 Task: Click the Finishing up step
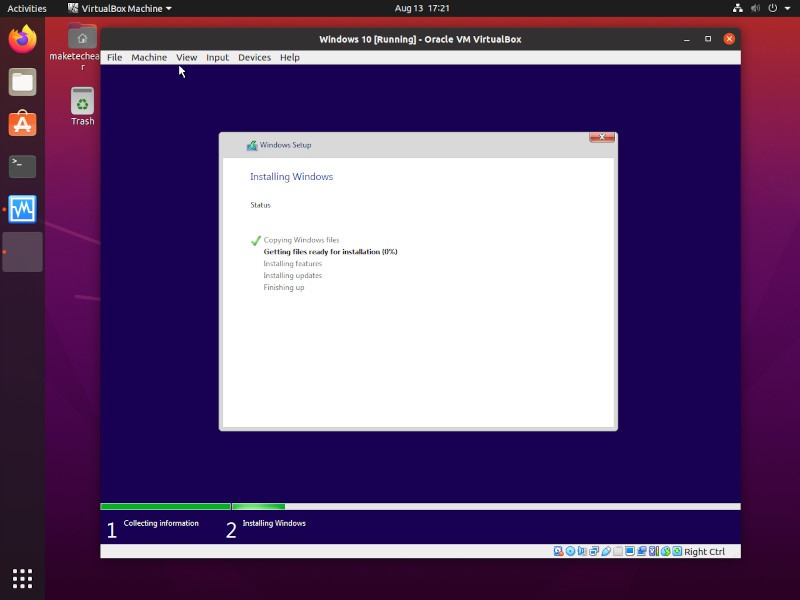coord(284,287)
